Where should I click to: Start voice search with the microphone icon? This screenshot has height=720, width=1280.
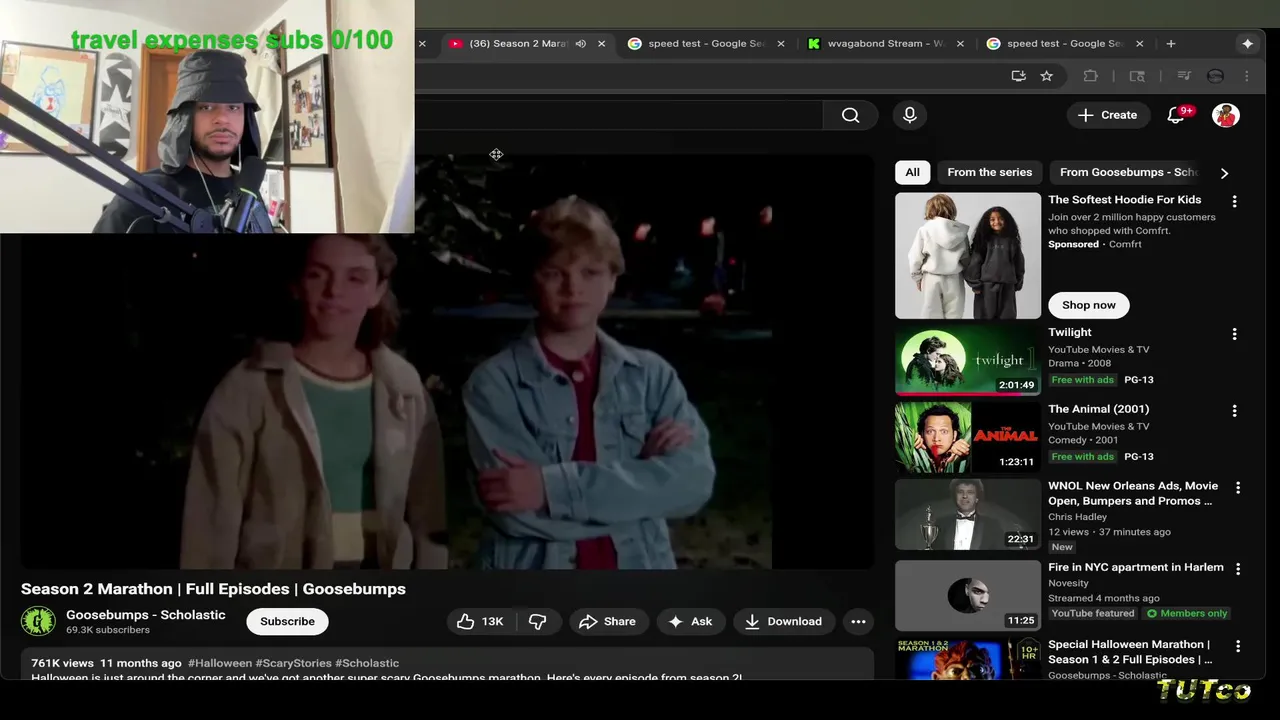coord(909,115)
